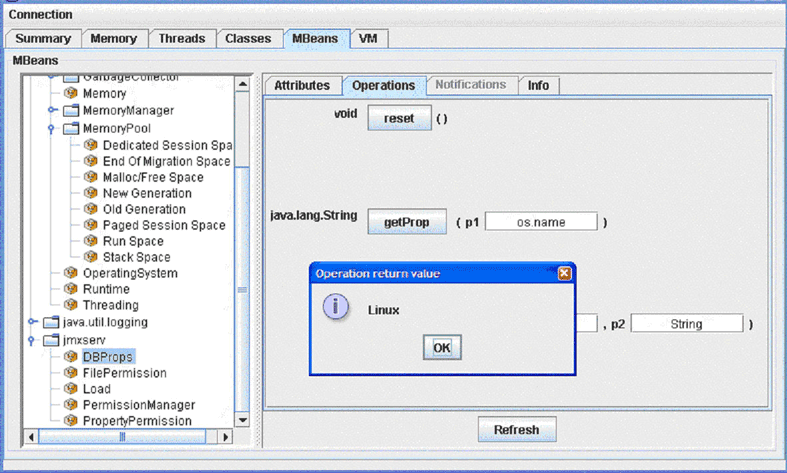Collapse the MemoryPool tree node
This screenshot has height=473, width=787.
[x=51, y=129]
